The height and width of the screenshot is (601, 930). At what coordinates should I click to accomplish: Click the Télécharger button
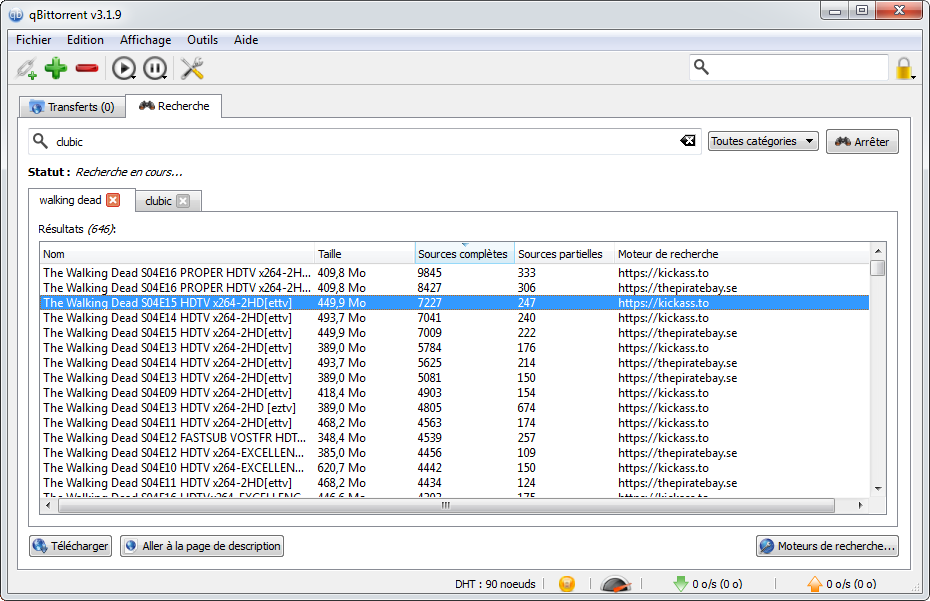(71, 546)
